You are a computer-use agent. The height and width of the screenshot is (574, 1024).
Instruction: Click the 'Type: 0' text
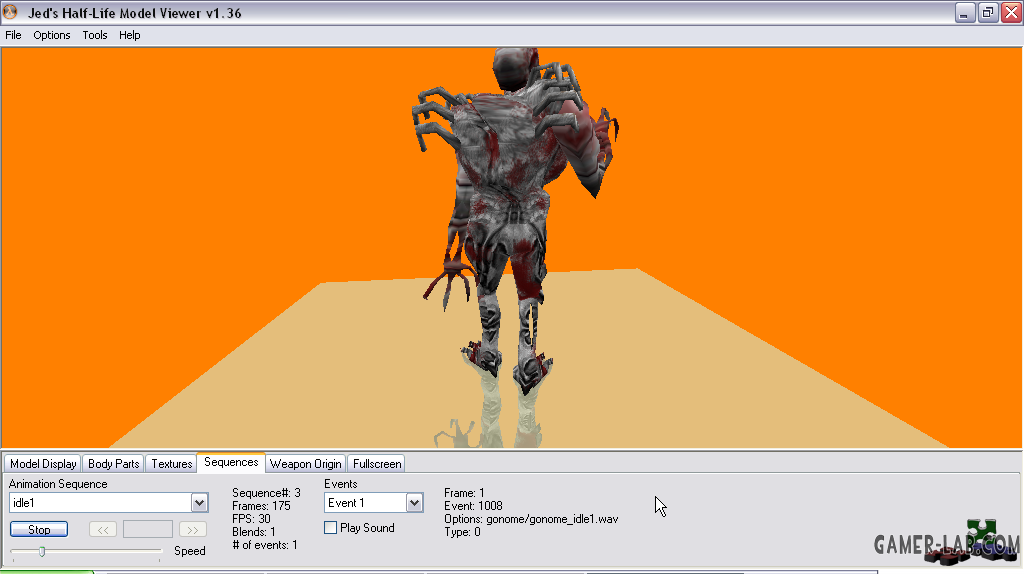tap(462, 532)
